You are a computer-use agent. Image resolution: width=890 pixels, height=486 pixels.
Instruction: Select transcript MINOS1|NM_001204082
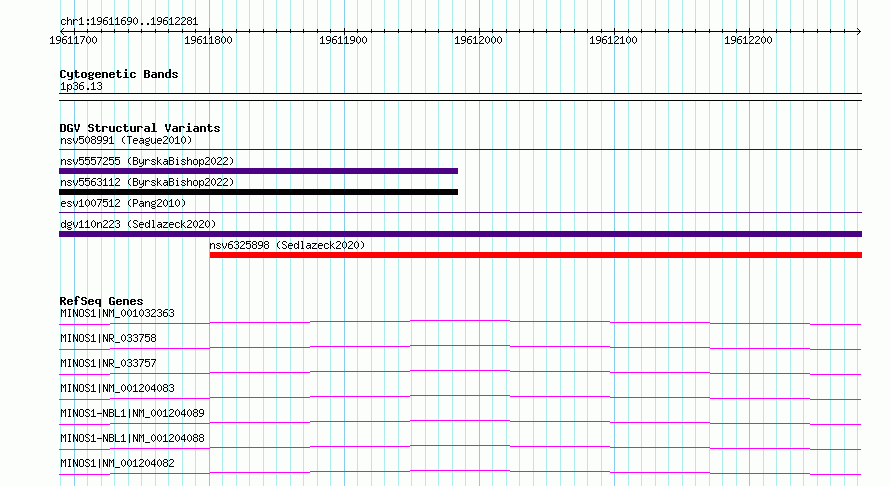pos(117,463)
